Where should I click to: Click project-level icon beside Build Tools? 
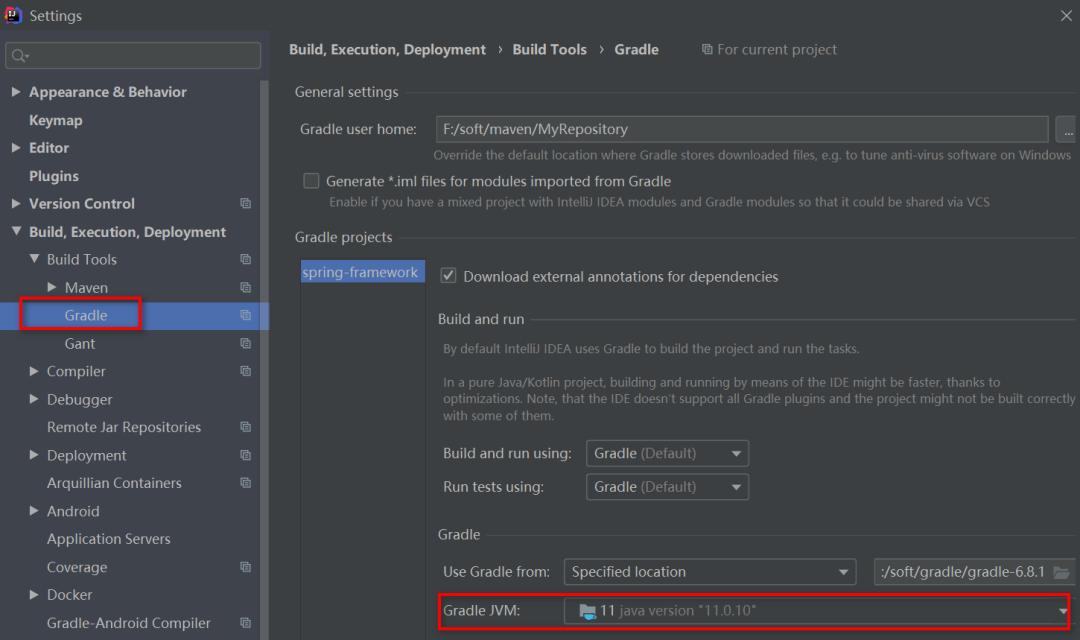245,259
